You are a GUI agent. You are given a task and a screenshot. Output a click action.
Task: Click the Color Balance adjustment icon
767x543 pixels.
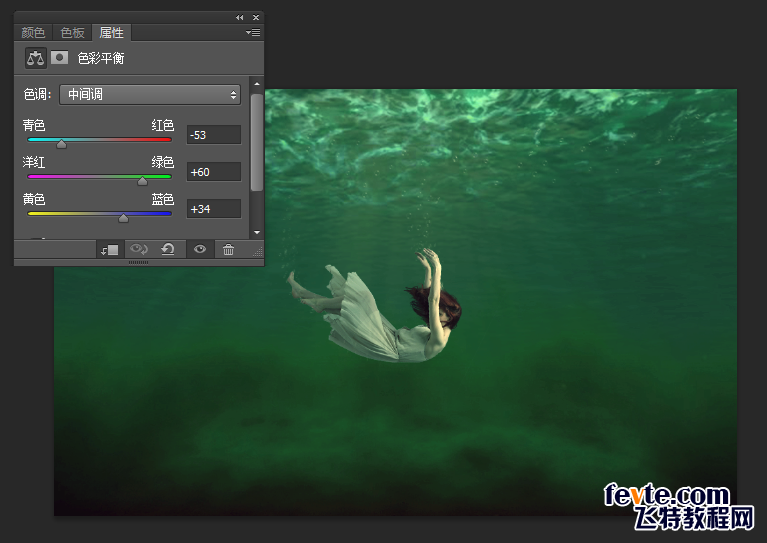[x=35, y=58]
